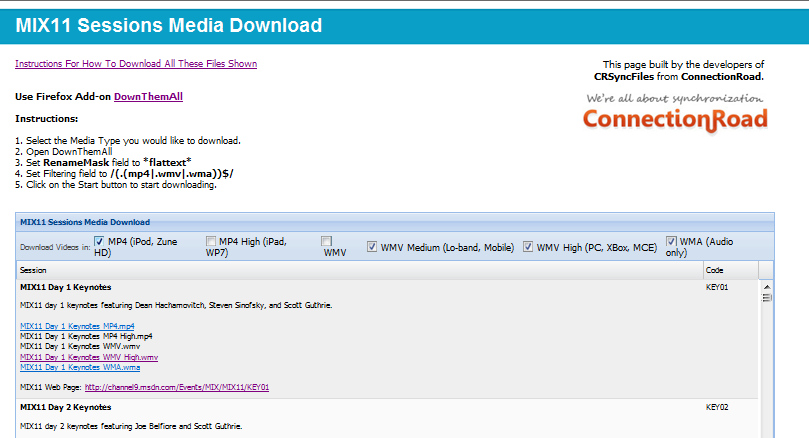This screenshot has width=809, height=438.
Task: Open Instructions For How To Download link
Action: pyautogui.click(x=136, y=63)
